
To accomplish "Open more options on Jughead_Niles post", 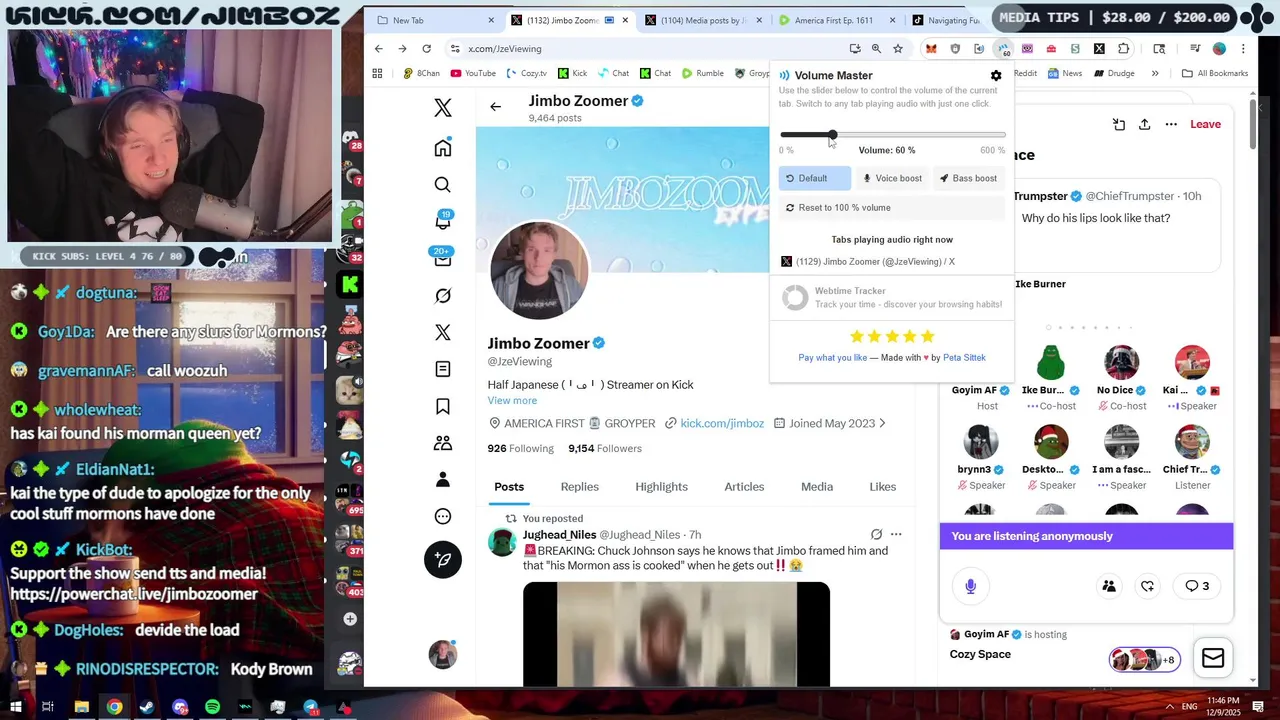I will point(896,534).
